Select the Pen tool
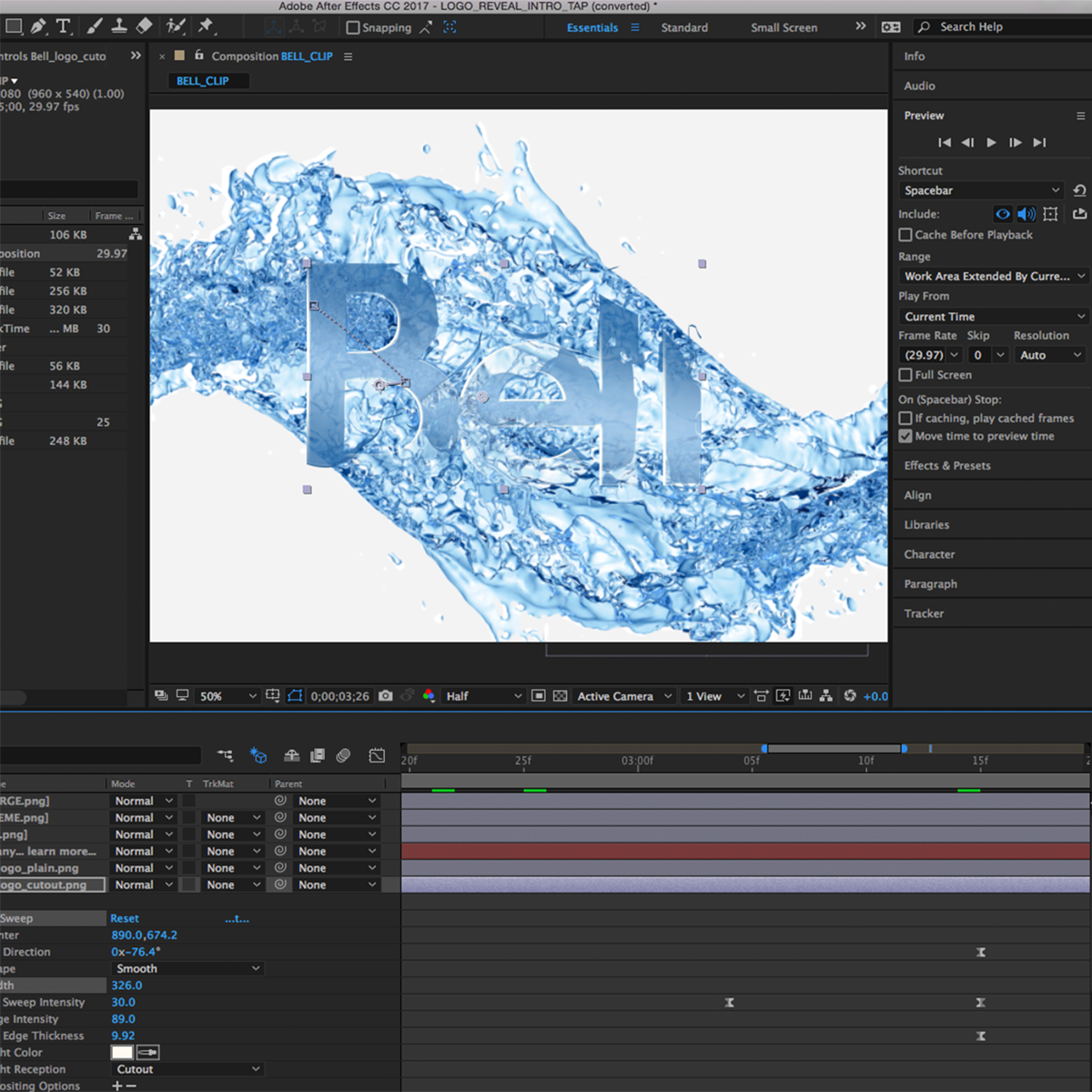This screenshot has height=1092, width=1092. coord(38,26)
